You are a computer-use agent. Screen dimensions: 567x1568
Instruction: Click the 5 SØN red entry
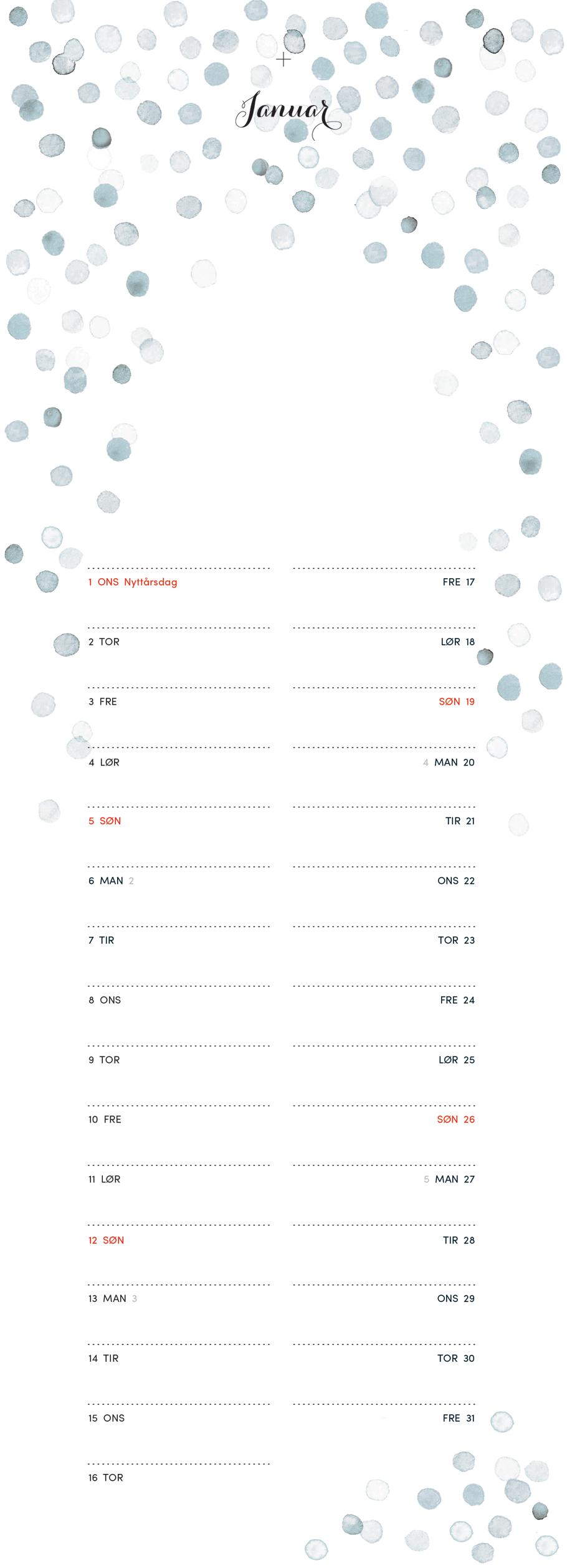tap(105, 821)
